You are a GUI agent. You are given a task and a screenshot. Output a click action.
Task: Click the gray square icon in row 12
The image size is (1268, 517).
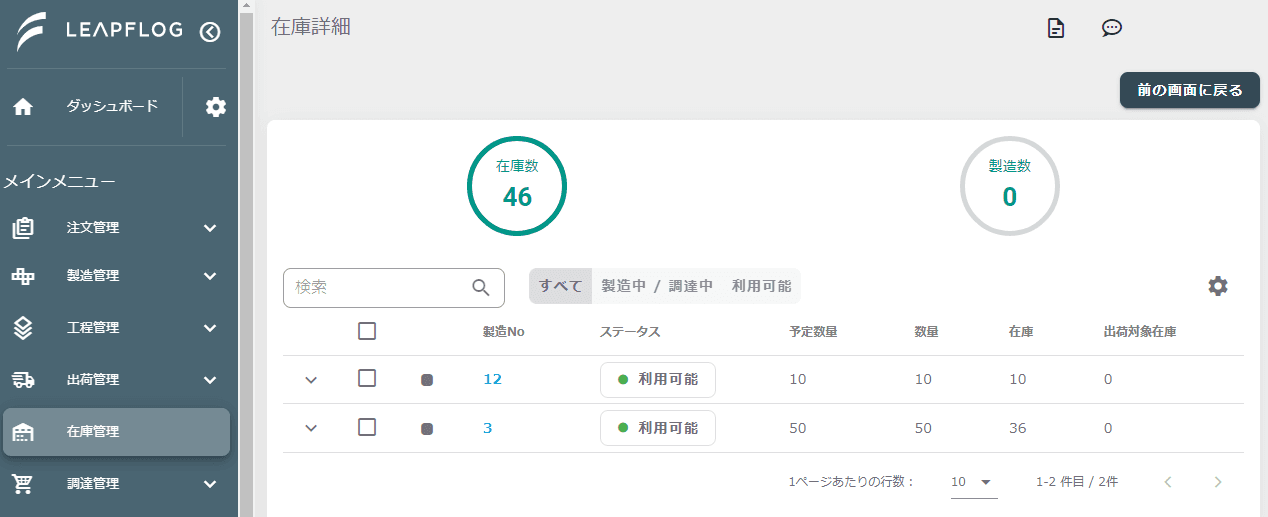point(427,380)
